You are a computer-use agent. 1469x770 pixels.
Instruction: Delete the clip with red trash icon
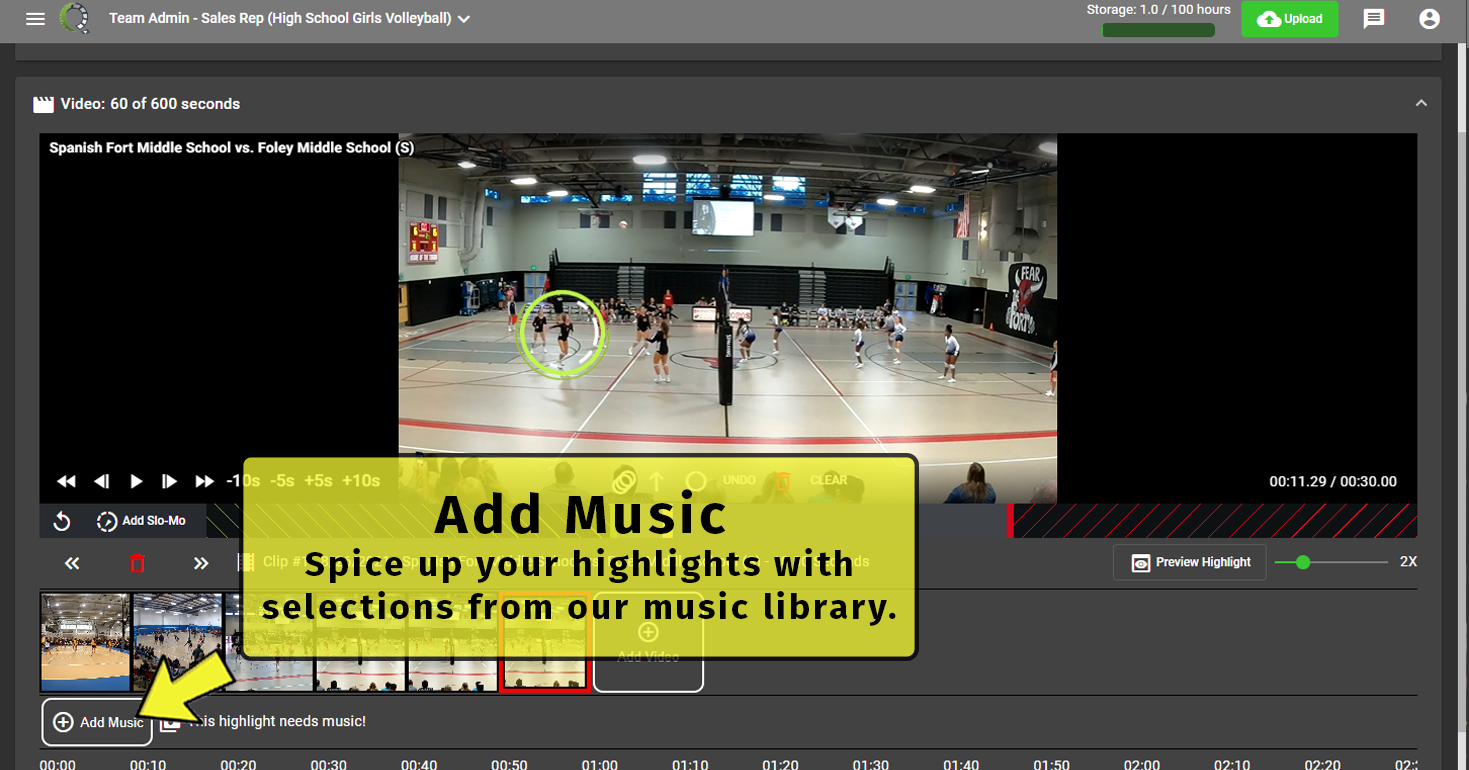[x=137, y=563]
